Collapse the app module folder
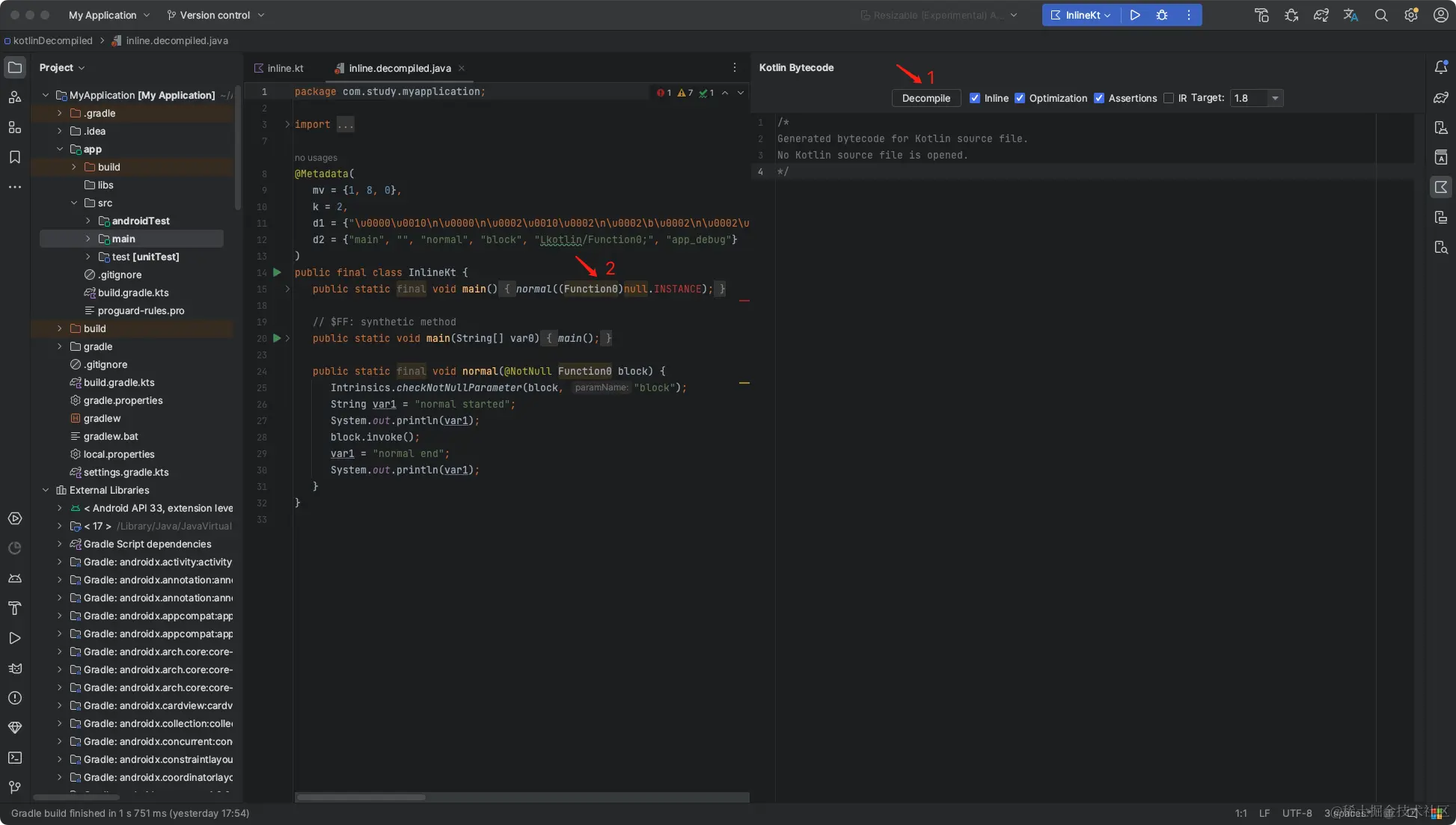The width and height of the screenshot is (1456, 825). click(60, 149)
